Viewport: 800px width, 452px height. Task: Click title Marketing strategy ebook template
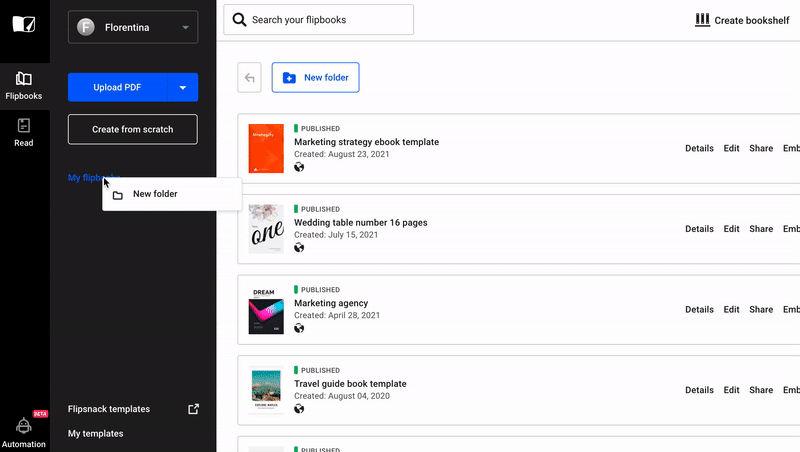point(366,142)
